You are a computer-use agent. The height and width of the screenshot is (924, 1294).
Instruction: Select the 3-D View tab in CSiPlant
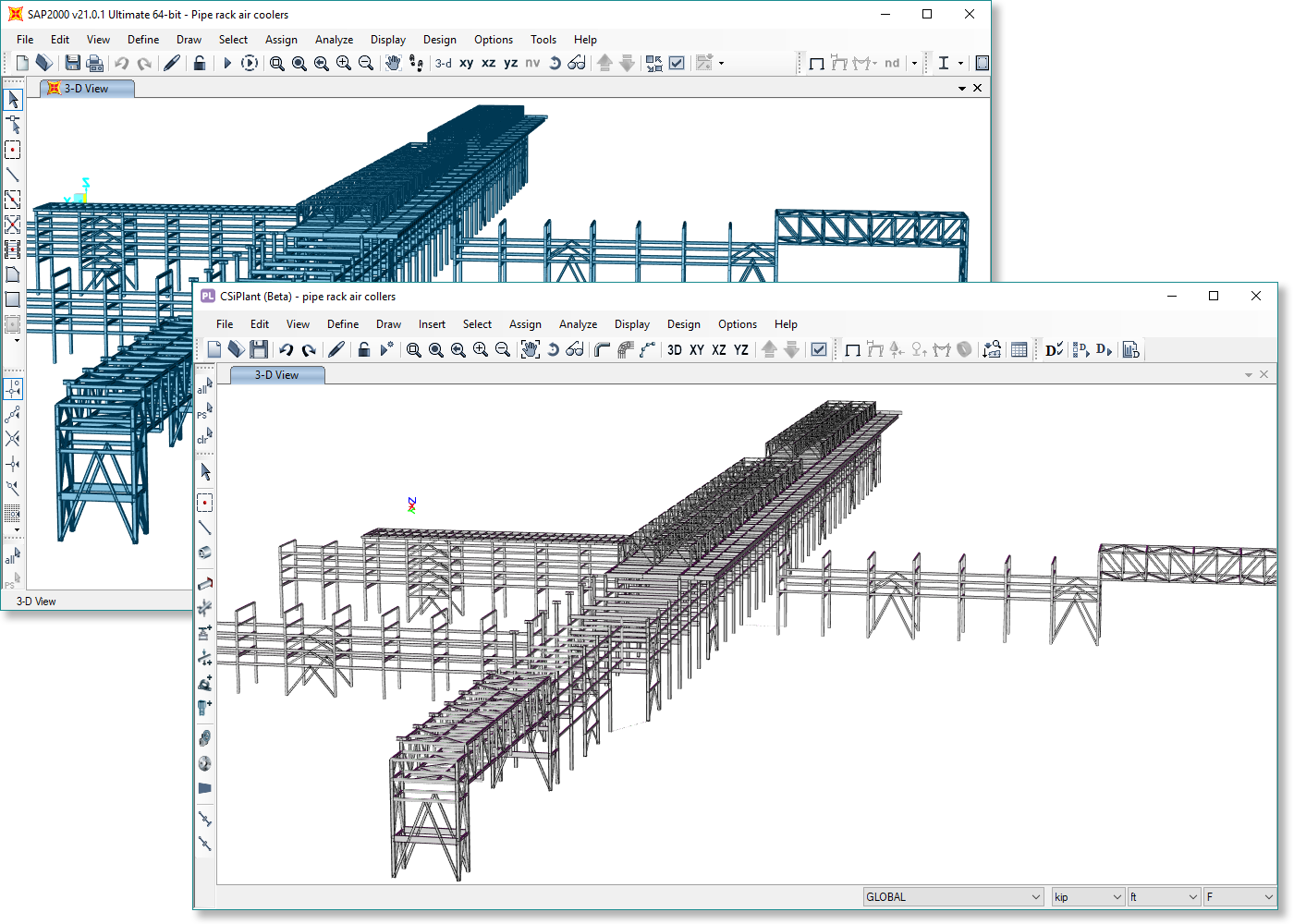pyautogui.click(x=277, y=375)
